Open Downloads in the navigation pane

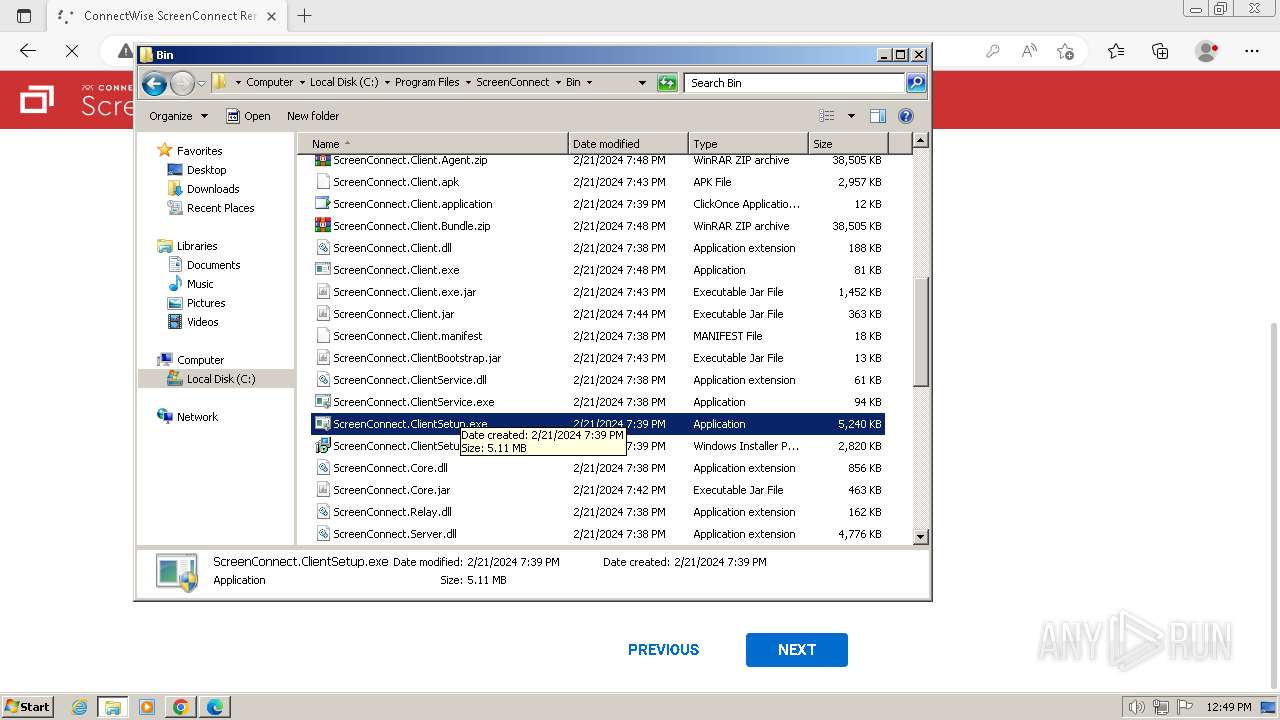tap(213, 189)
